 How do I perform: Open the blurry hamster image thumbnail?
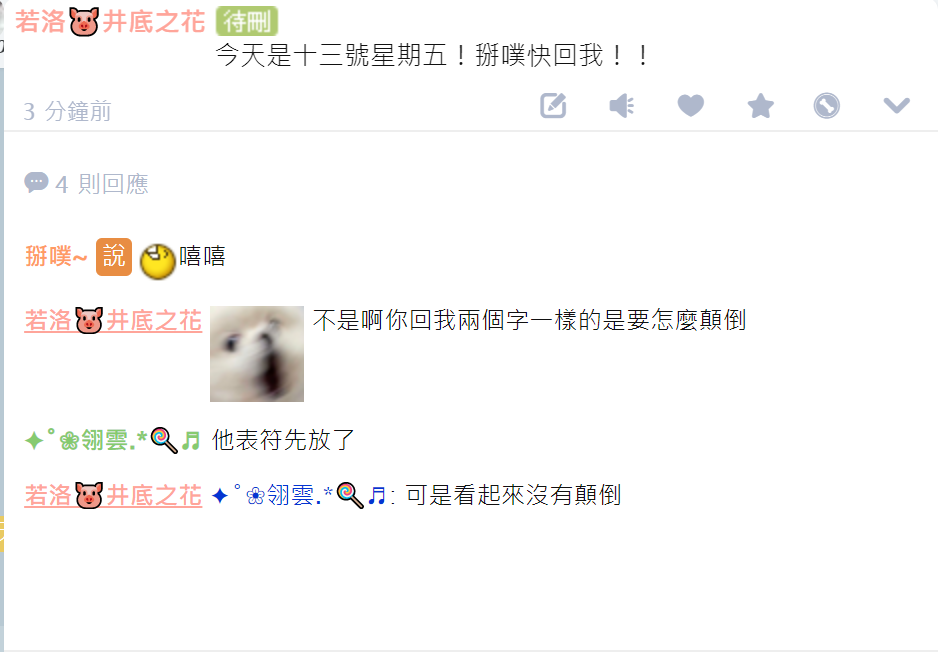pyautogui.click(x=257, y=354)
